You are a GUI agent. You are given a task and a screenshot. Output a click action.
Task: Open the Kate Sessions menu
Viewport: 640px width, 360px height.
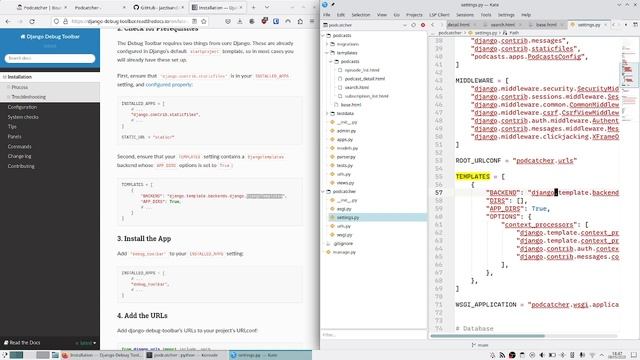465,15
